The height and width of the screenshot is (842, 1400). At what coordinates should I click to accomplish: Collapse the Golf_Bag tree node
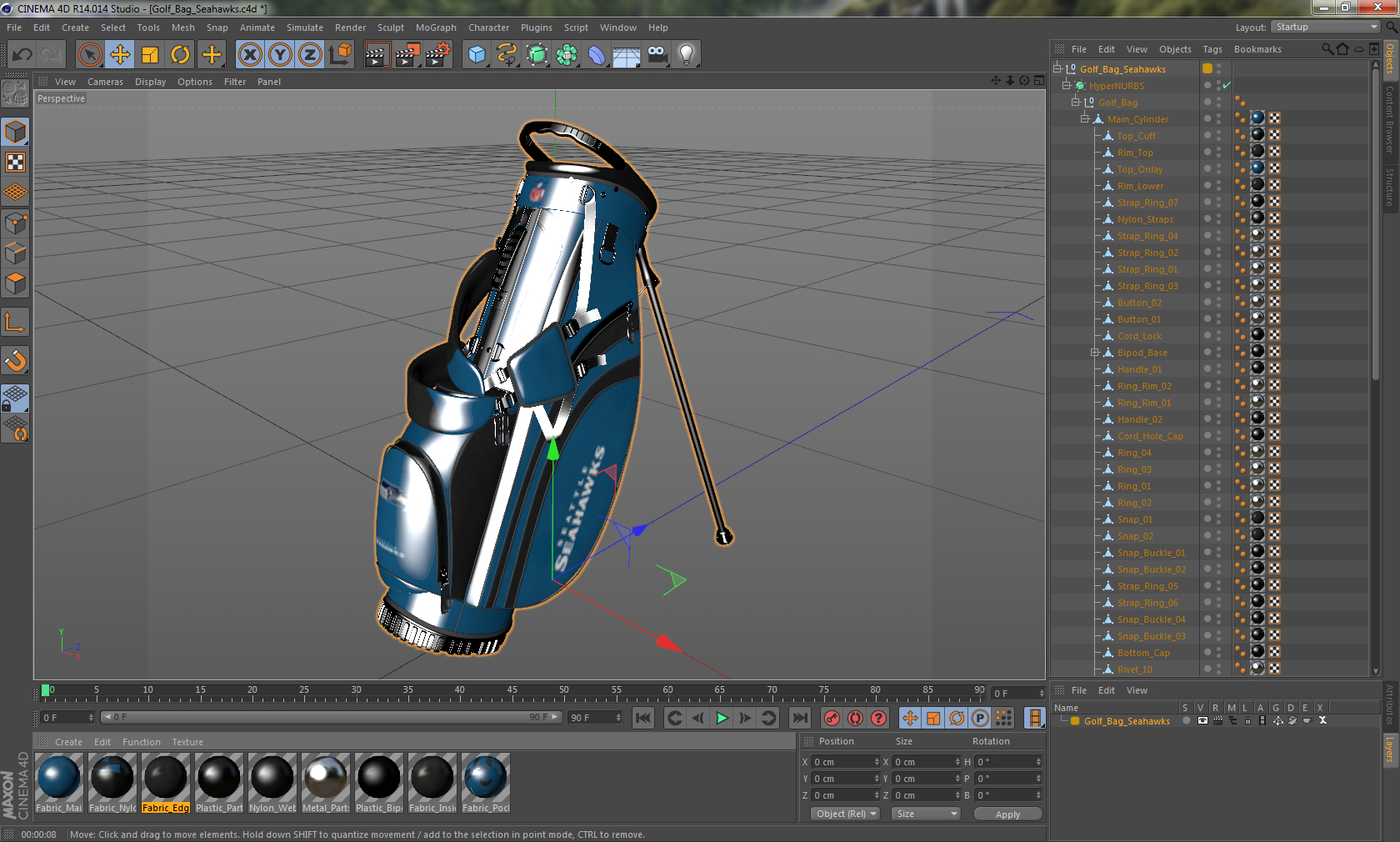click(1075, 103)
